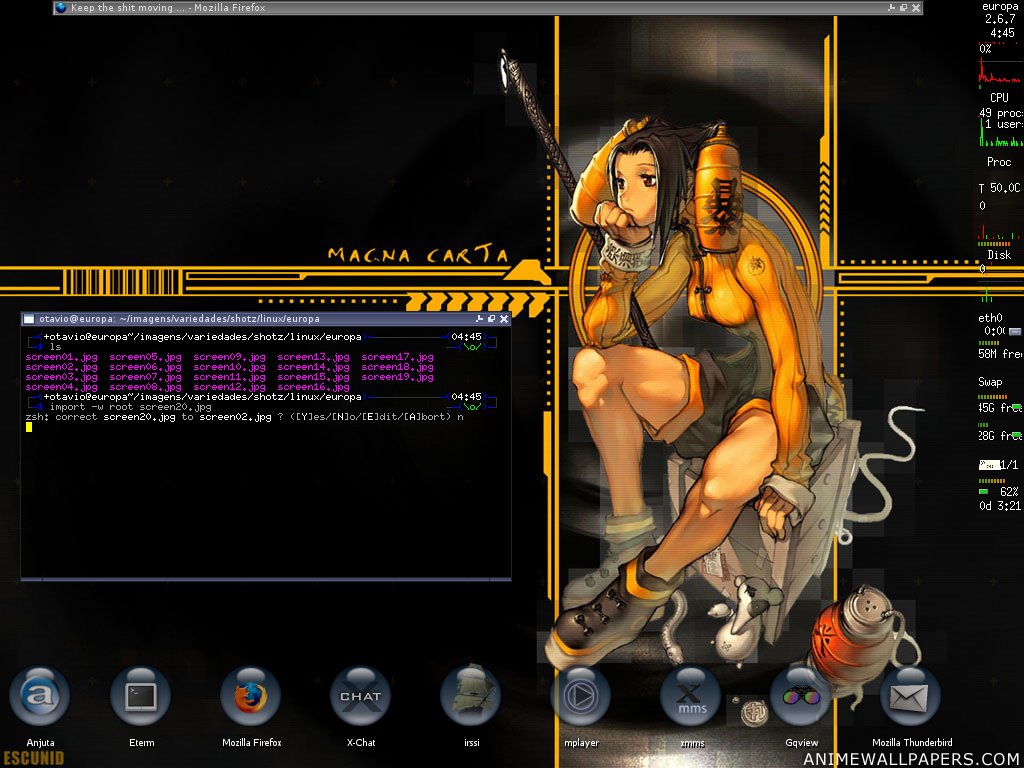Open the Eterm terminal launcher
The height and width of the screenshot is (768, 1024).
coord(141,696)
